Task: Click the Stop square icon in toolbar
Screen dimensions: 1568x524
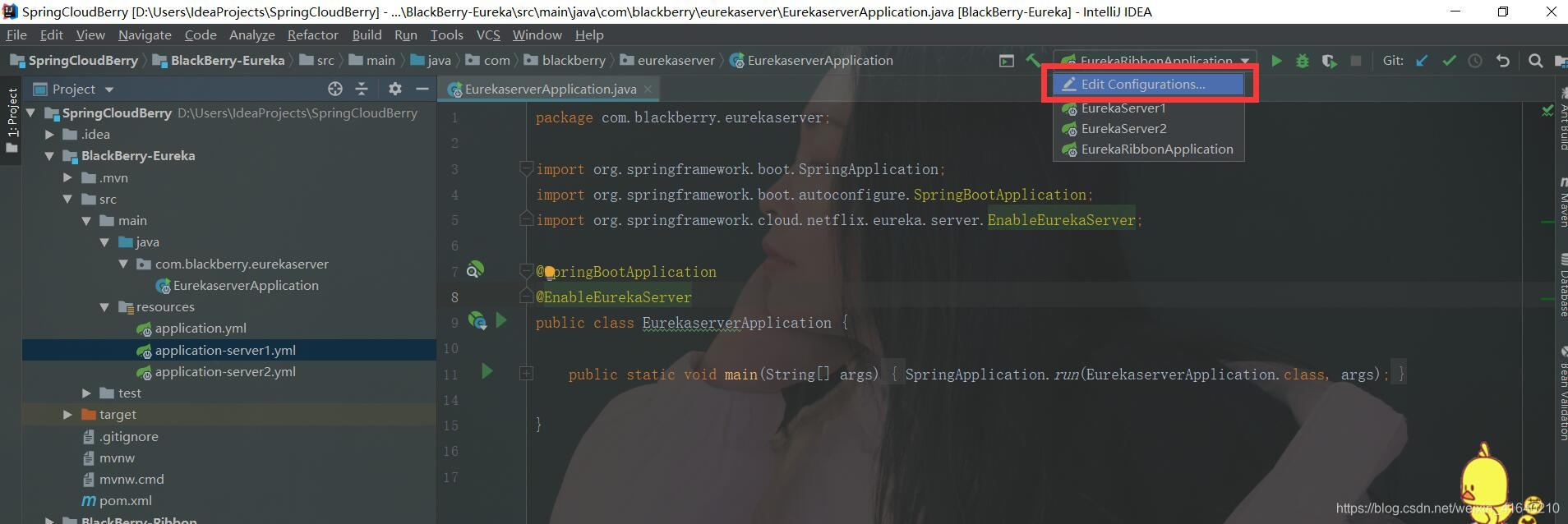Action: pos(1356,61)
